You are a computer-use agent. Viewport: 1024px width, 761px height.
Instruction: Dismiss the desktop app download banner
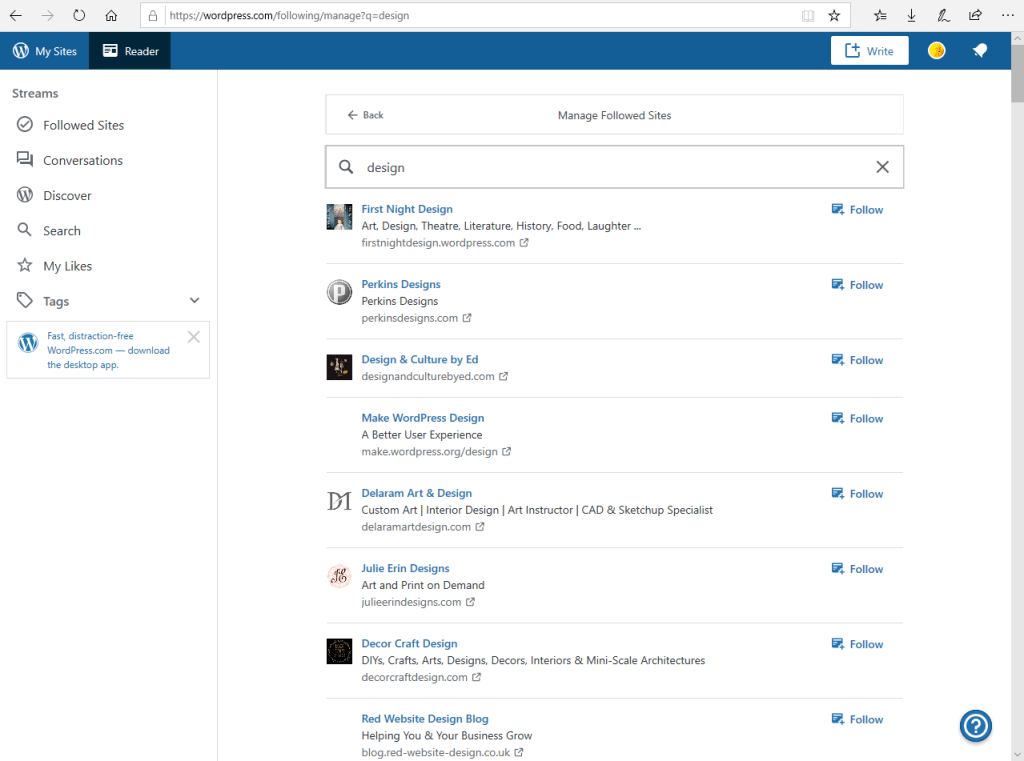[194, 337]
